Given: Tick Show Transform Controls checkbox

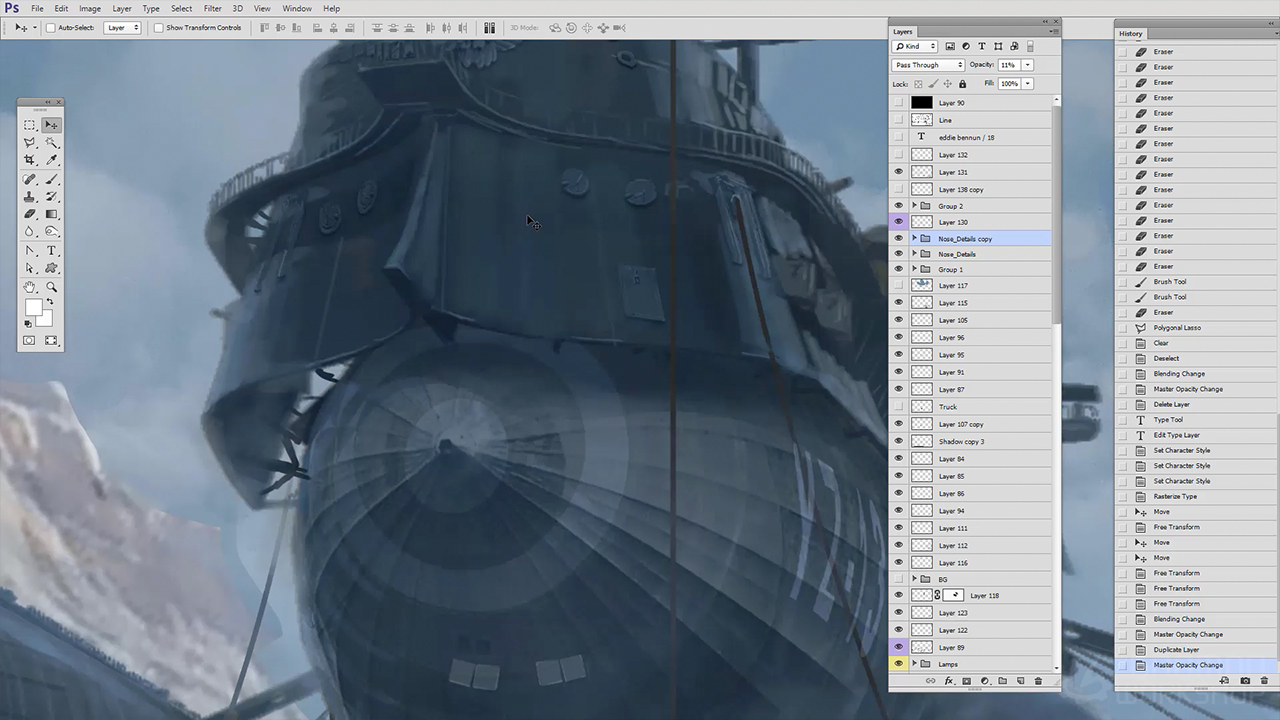Looking at the screenshot, I should click(x=159, y=28).
